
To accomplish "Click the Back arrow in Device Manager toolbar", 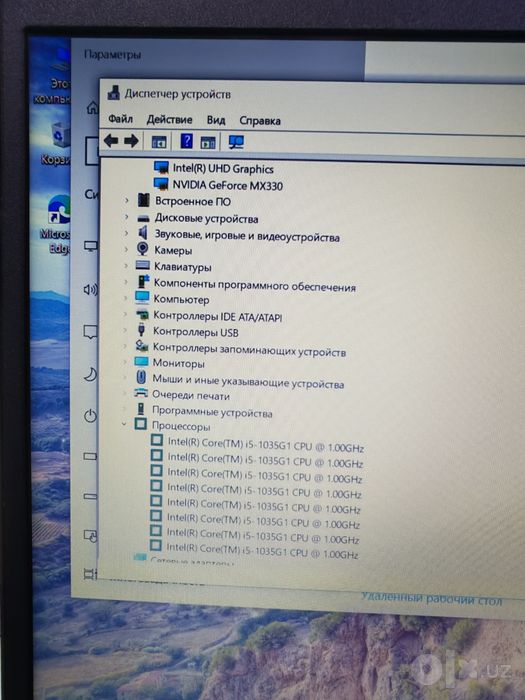I will click(111, 141).
